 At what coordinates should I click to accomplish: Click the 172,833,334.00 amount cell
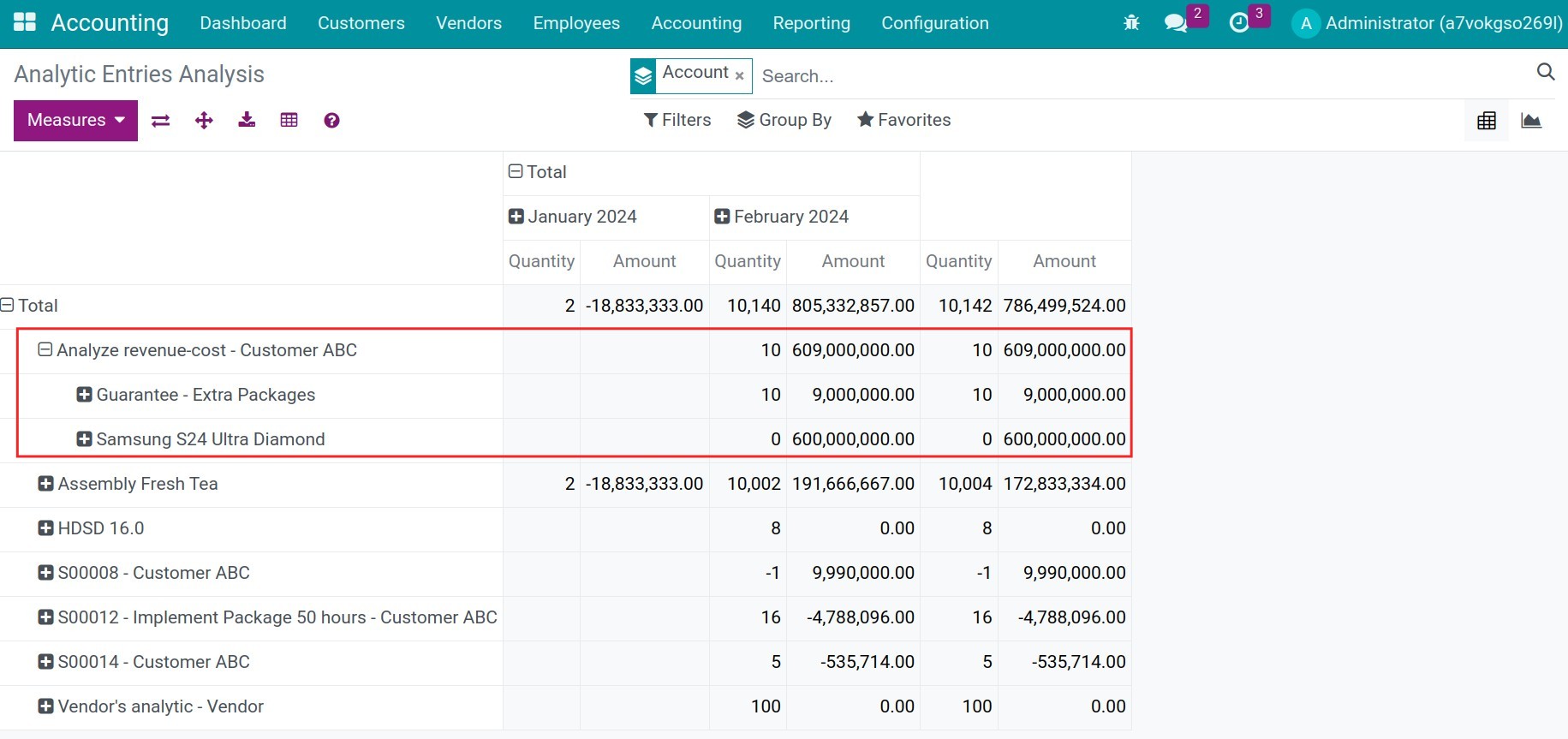[1064, 484]
